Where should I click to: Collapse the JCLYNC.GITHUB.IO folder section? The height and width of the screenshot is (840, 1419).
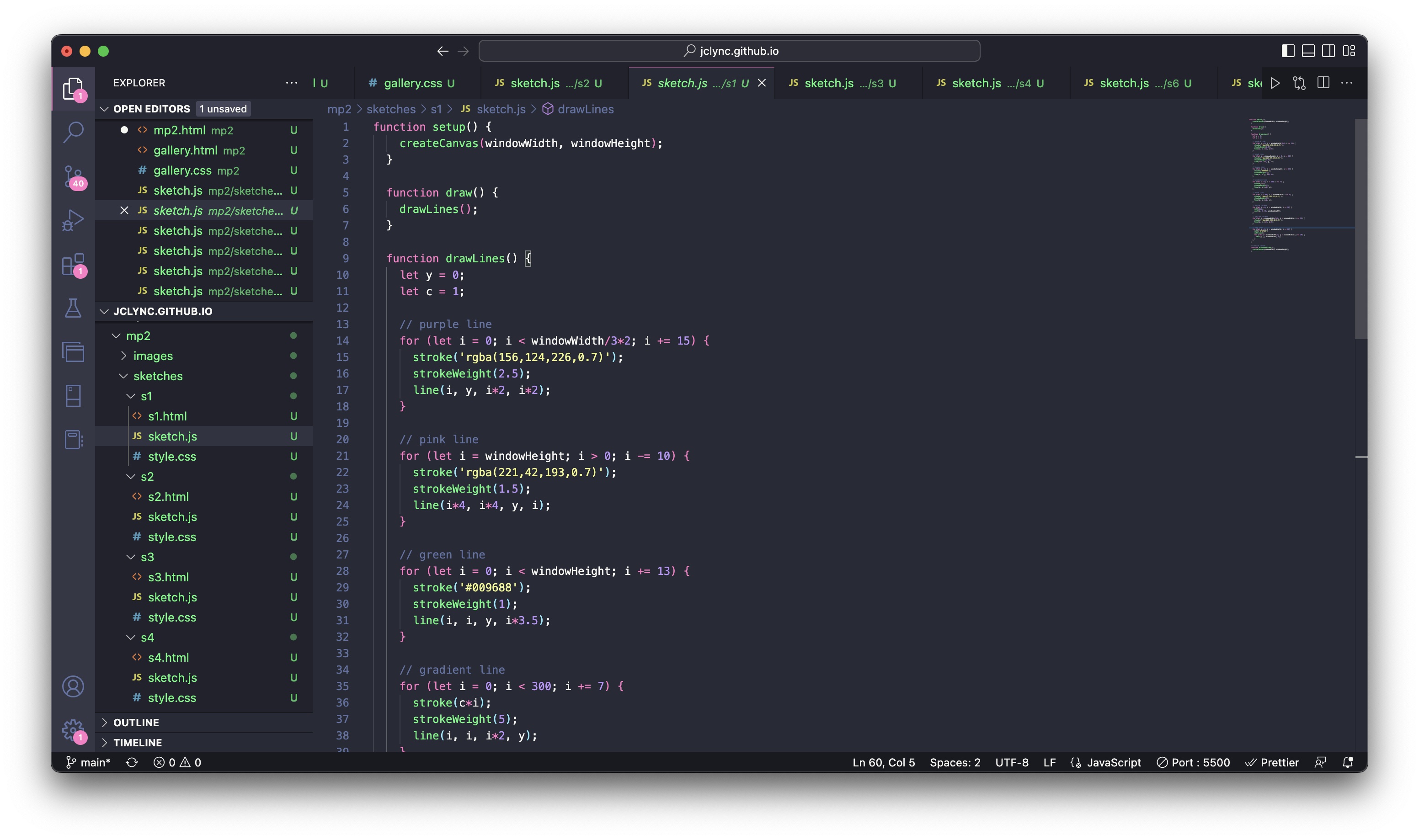pos(104,311)
